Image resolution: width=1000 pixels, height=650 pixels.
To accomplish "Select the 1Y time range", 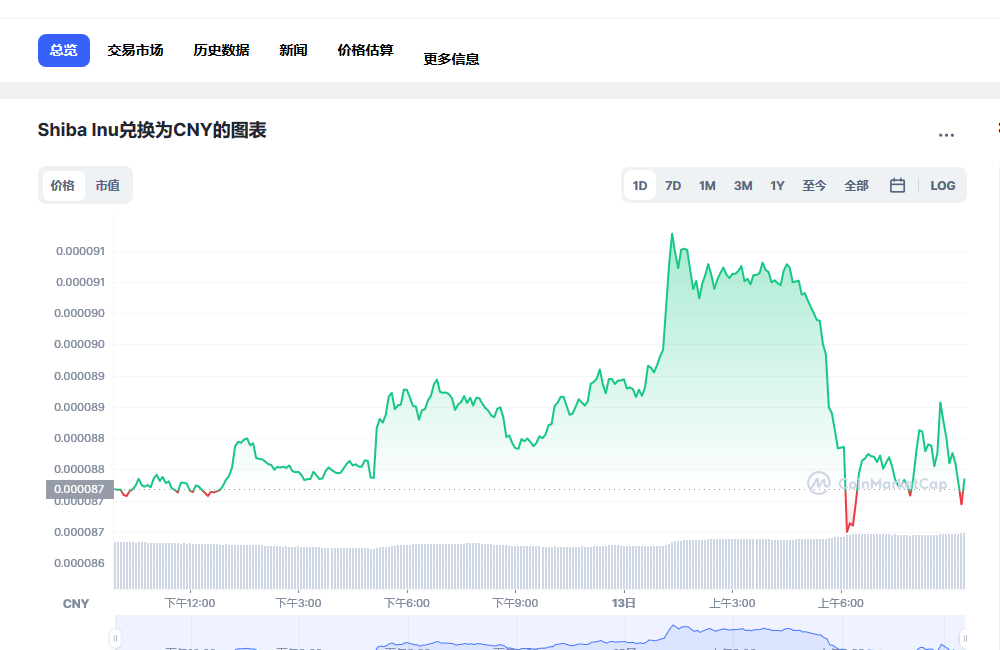I will point(777,186).
